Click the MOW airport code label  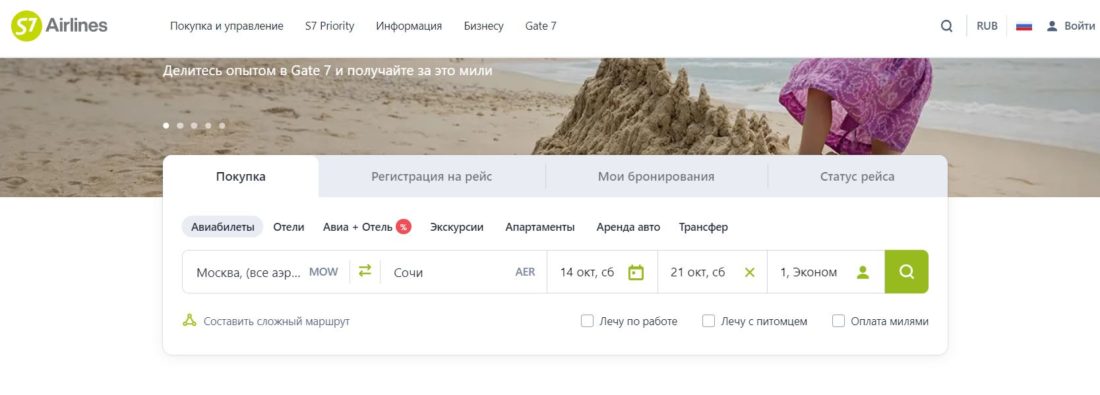point(323,272)
